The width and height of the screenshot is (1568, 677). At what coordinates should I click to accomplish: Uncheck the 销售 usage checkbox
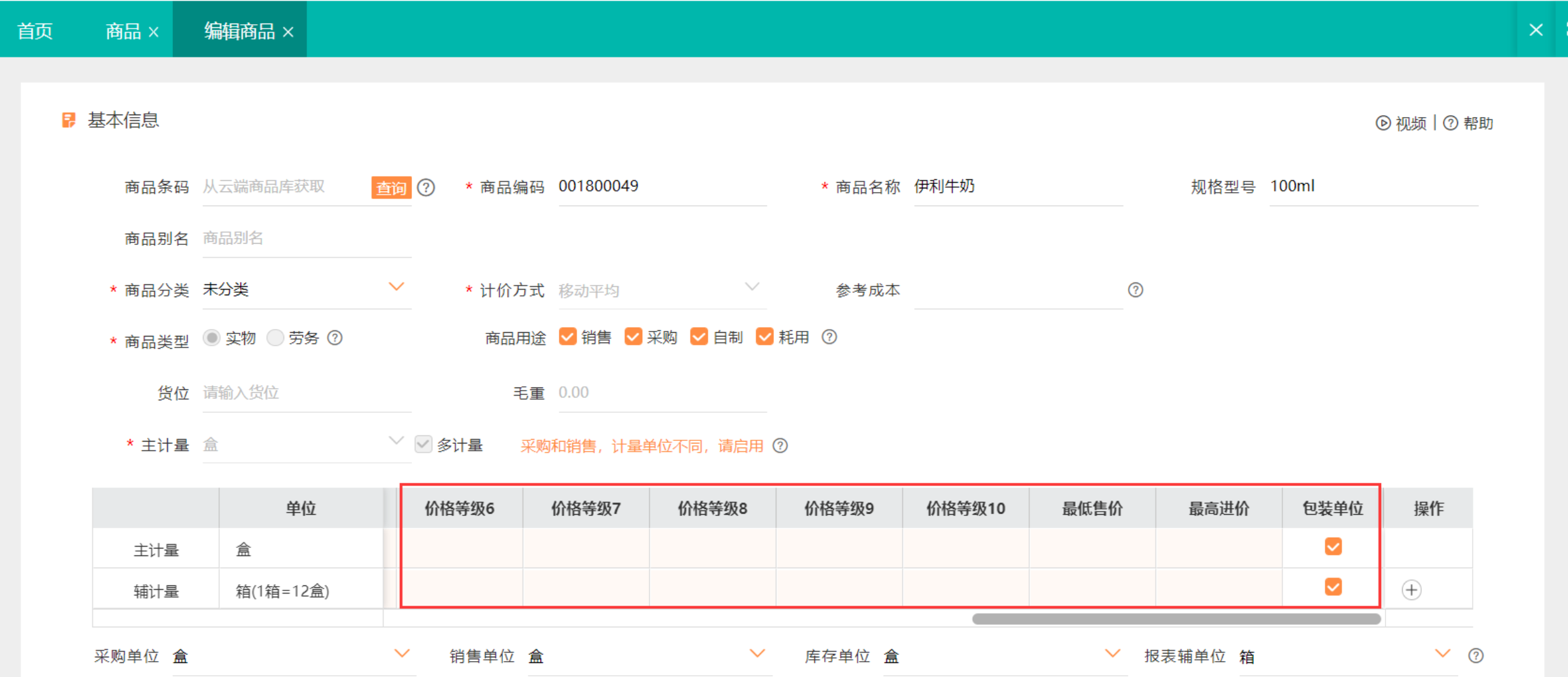[567, 337]
